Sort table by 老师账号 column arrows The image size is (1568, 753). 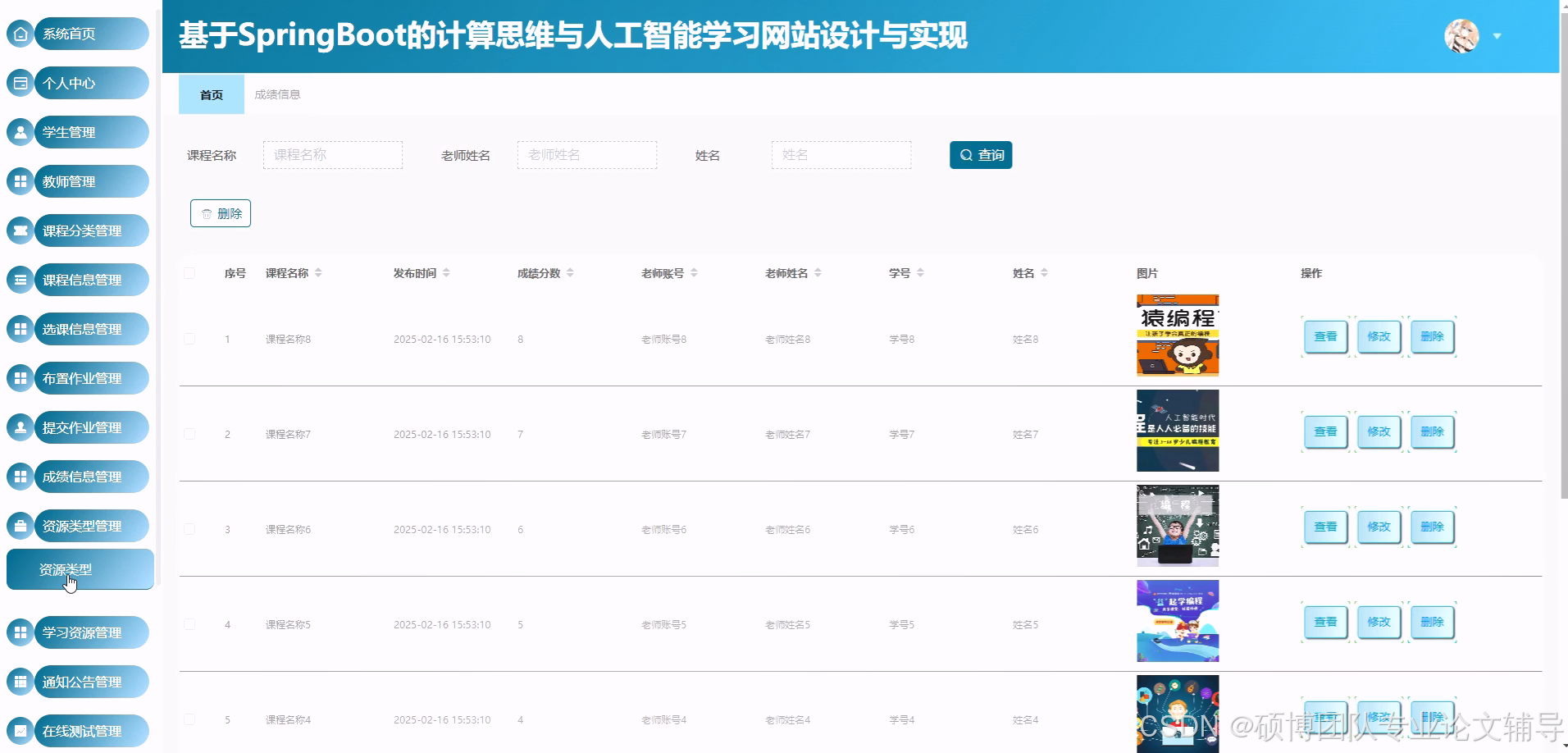click(694, 273)
